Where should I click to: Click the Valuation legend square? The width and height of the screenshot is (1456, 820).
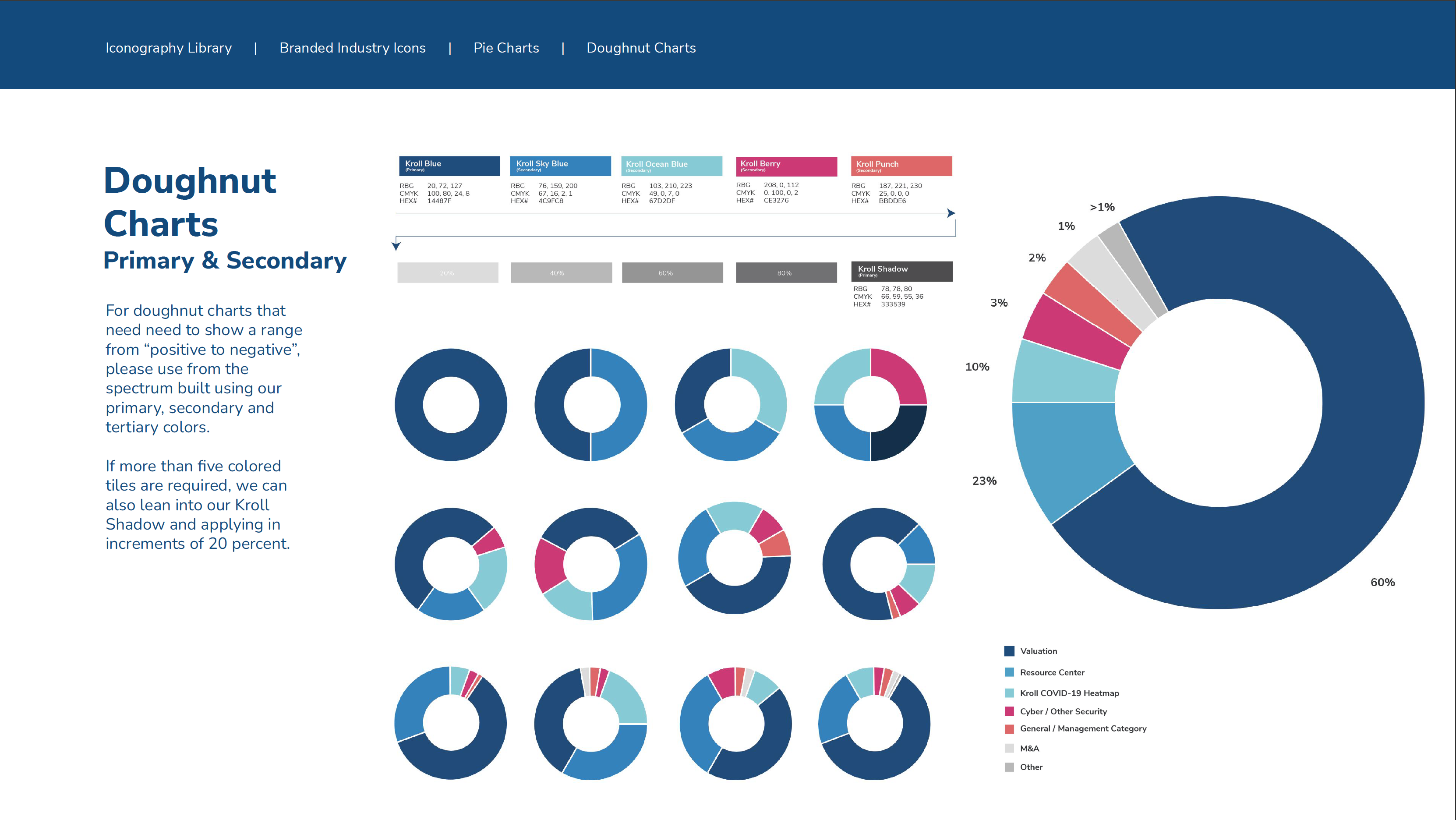click(1009, 651)
